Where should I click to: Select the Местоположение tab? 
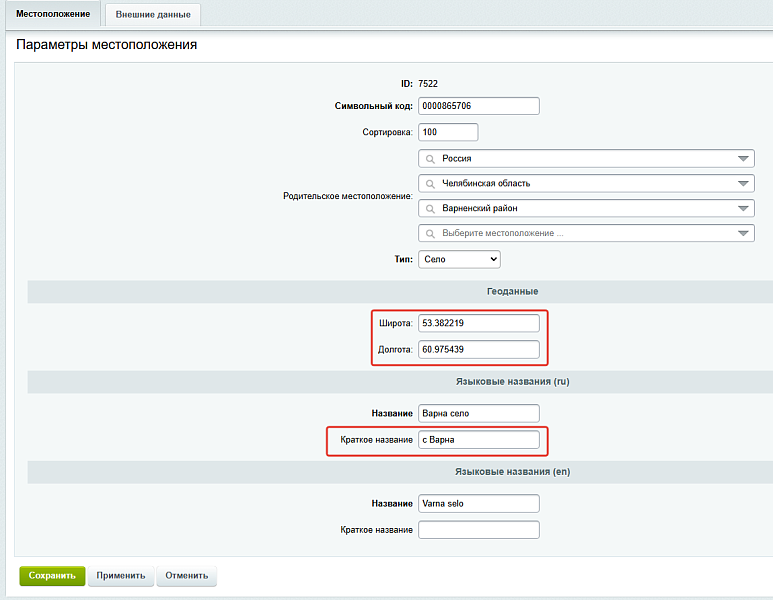52,14
